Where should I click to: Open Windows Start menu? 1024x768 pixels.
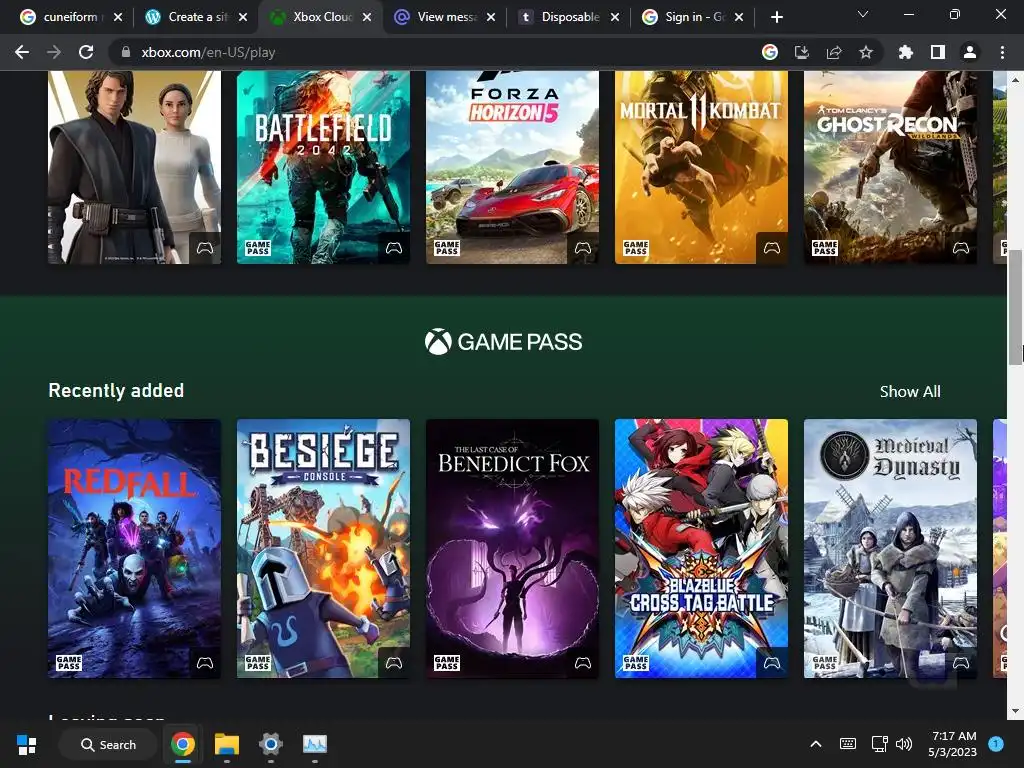coord(27,744)
